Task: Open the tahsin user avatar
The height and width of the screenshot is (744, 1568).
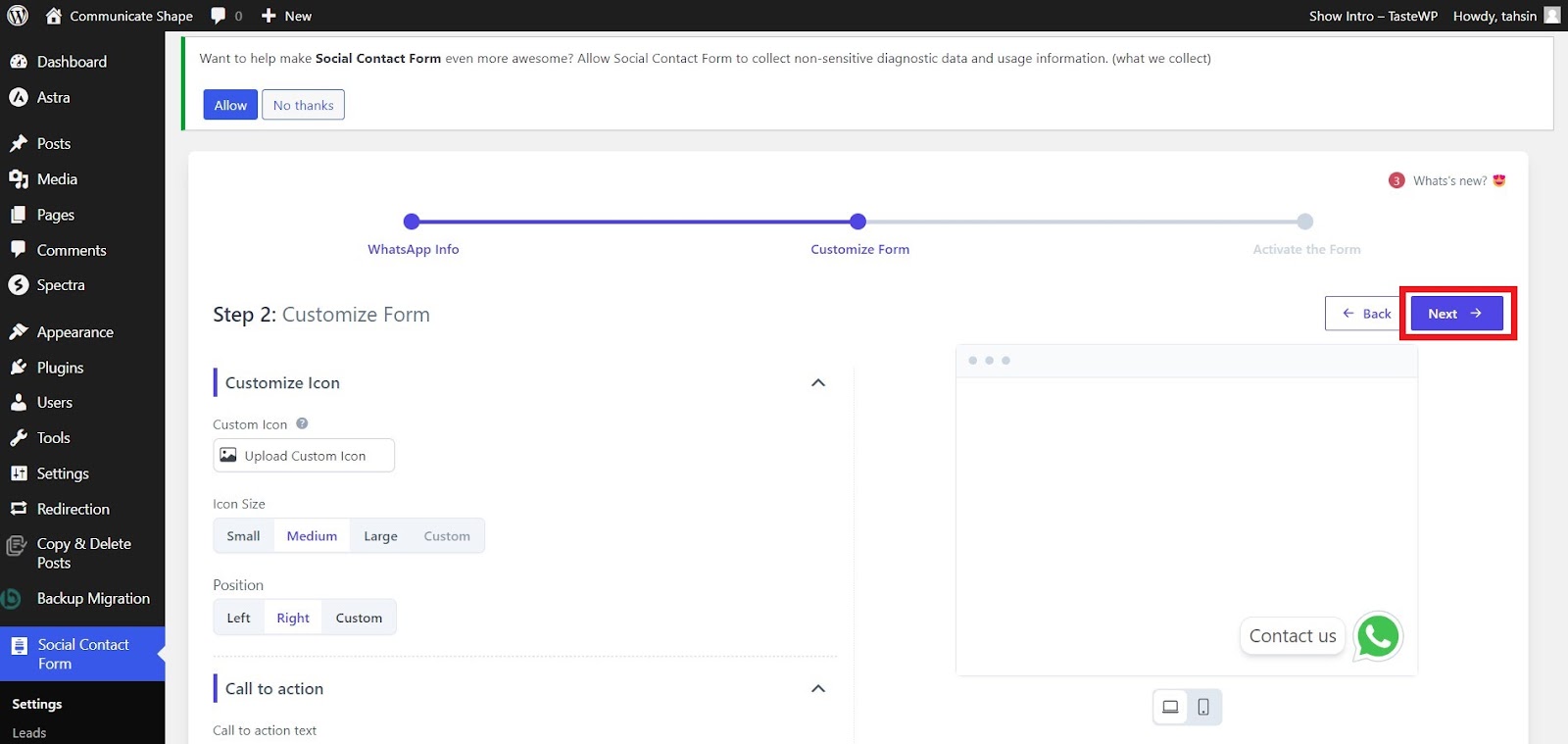Action: coord(1552,16)
